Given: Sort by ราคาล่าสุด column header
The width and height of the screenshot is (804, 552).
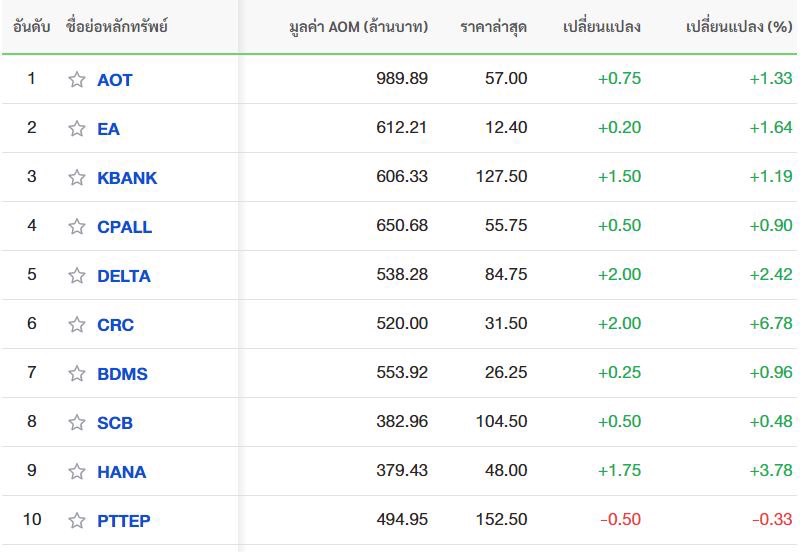Looking at the screenshot, I should click(493, 27).
